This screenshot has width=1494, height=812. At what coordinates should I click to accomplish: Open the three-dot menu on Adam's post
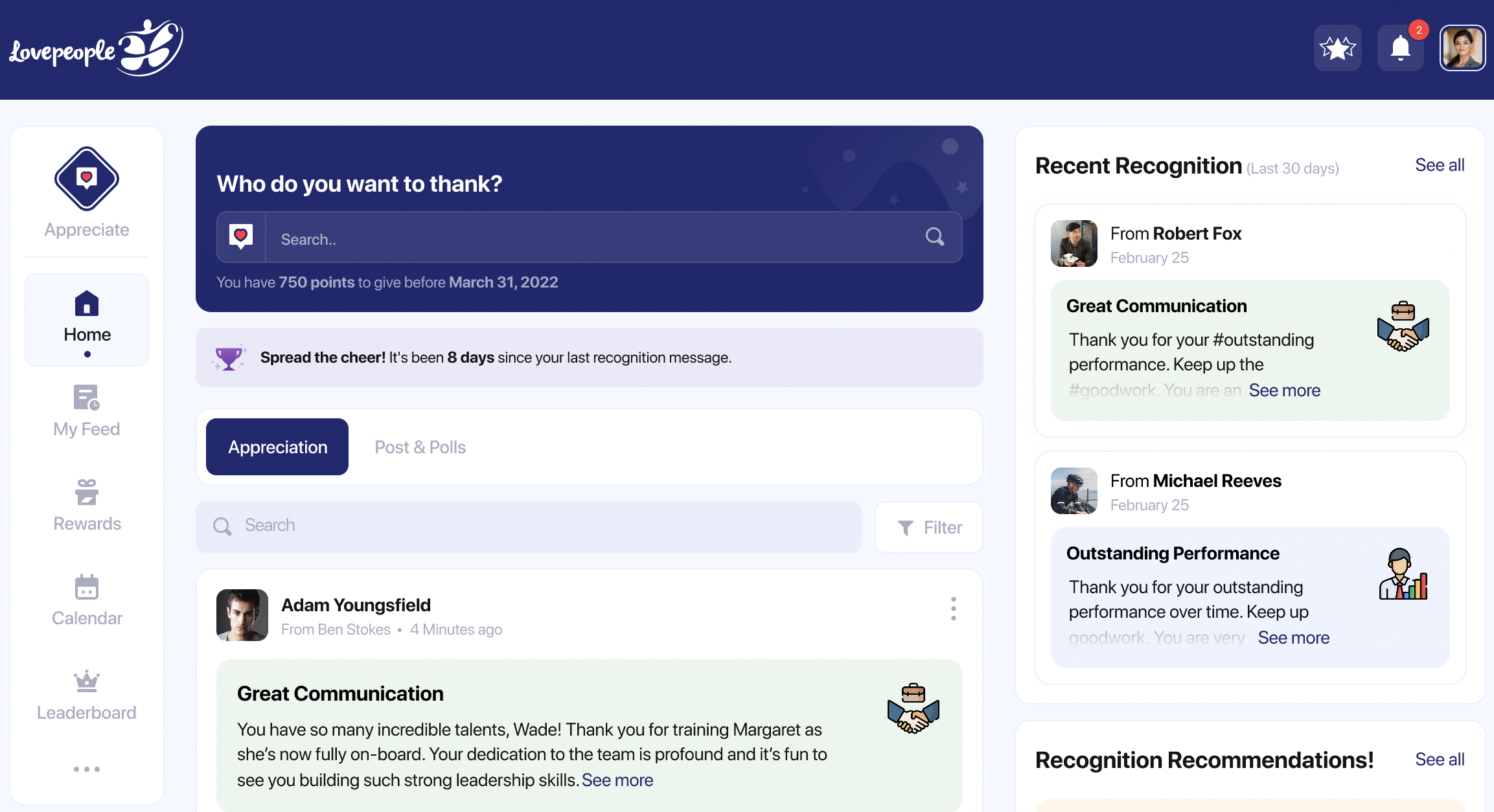point(953,609)
